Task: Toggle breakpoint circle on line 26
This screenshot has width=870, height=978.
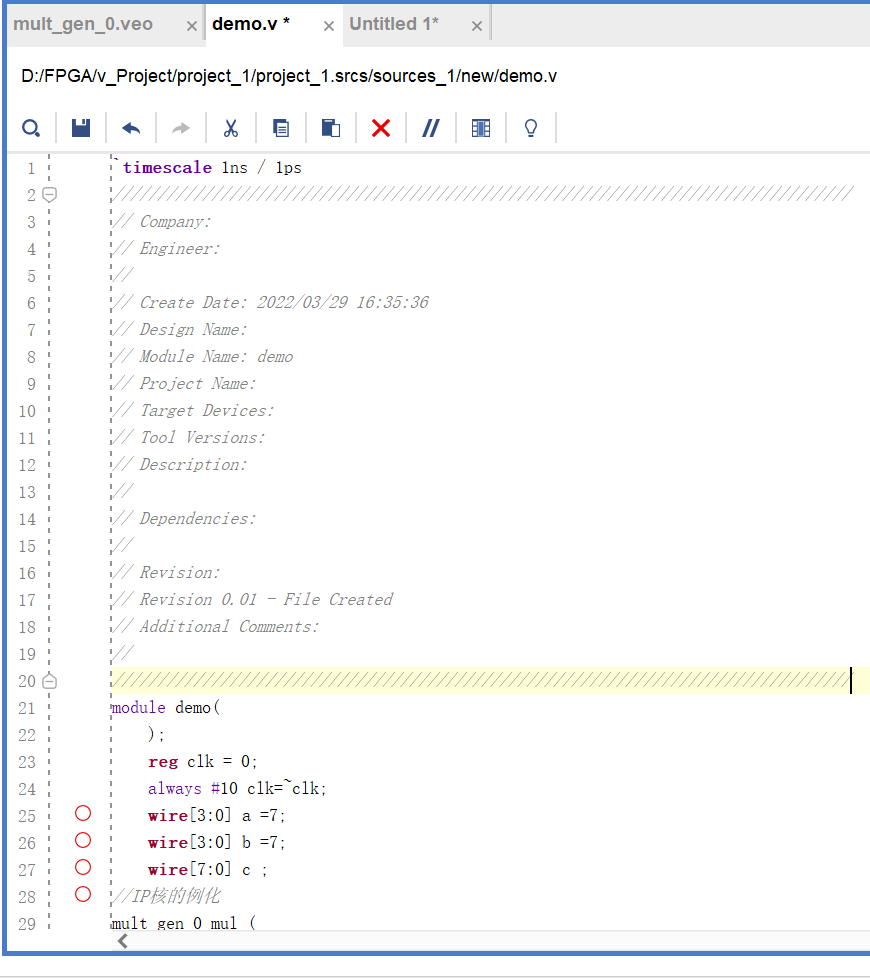Action: pos(83,840)
